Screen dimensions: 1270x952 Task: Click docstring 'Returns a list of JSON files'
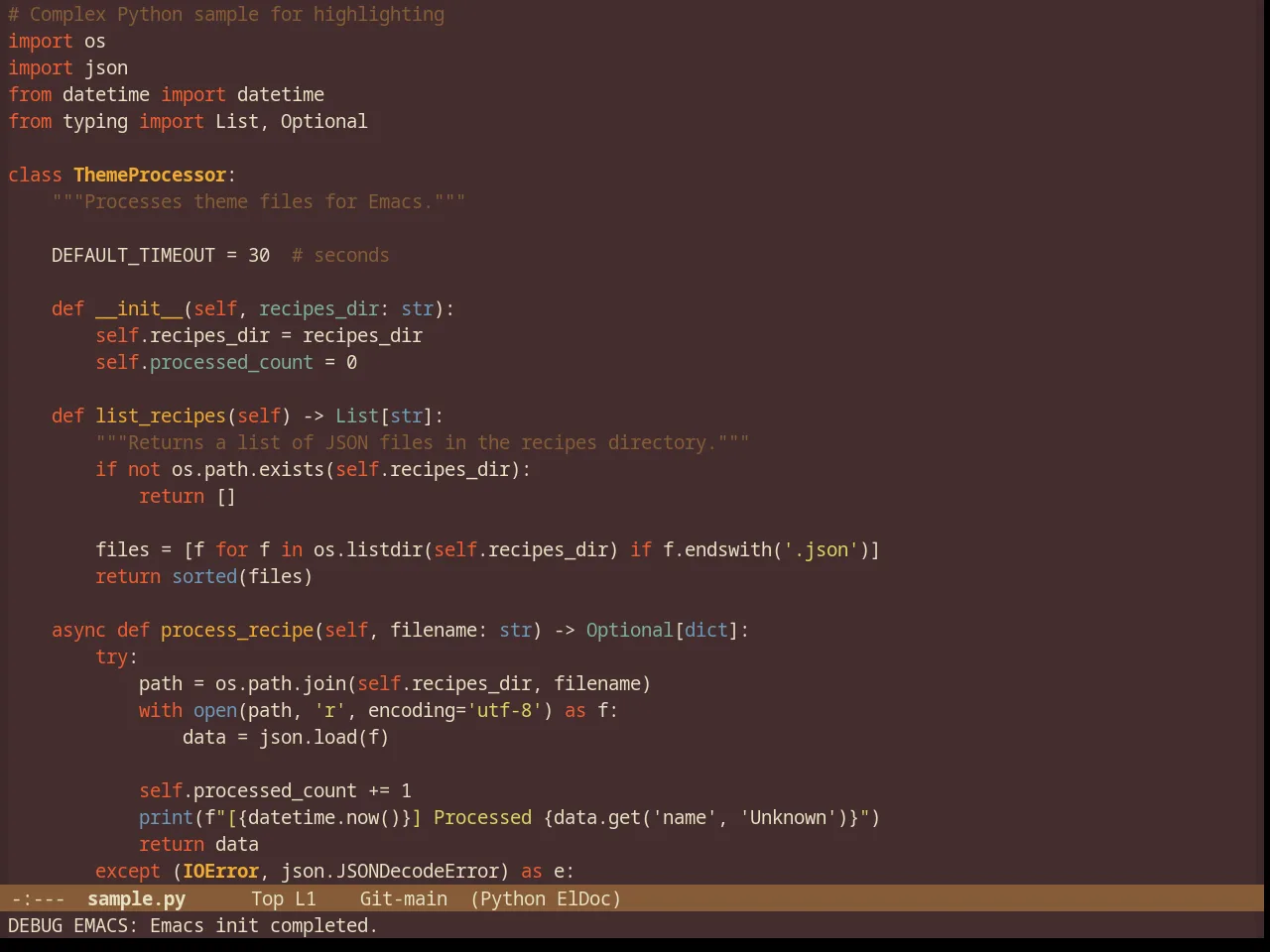pyautogui.click(x=422, y=443)
